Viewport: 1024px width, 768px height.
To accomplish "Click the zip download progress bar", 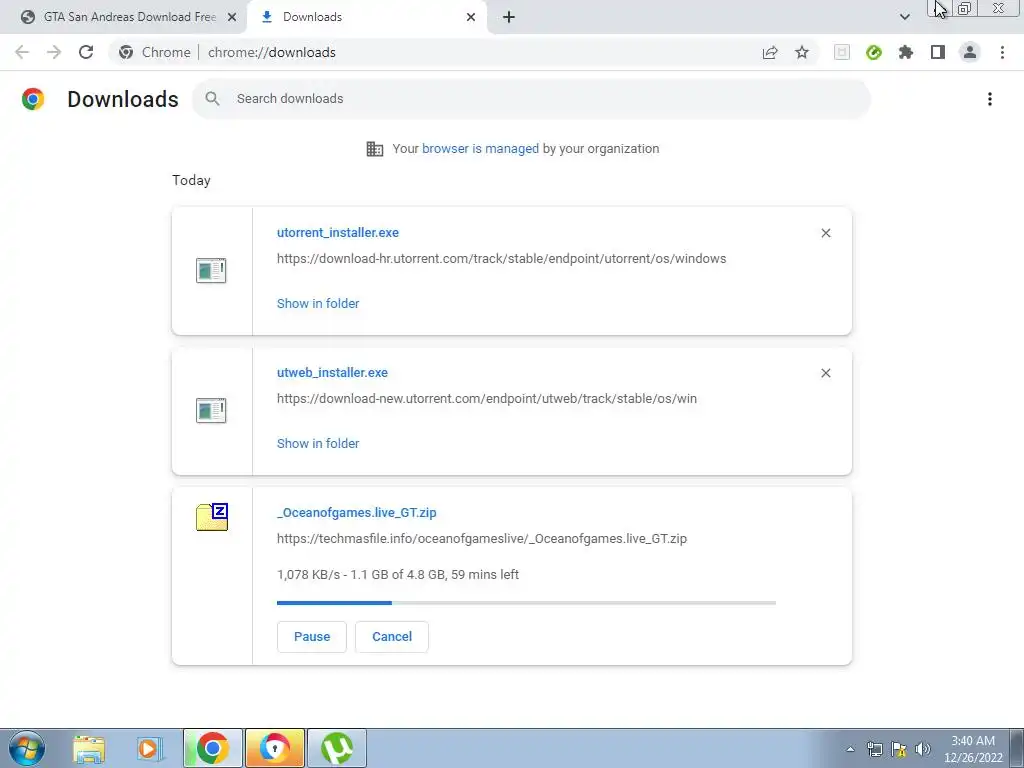I will click(x=526, y=603).
